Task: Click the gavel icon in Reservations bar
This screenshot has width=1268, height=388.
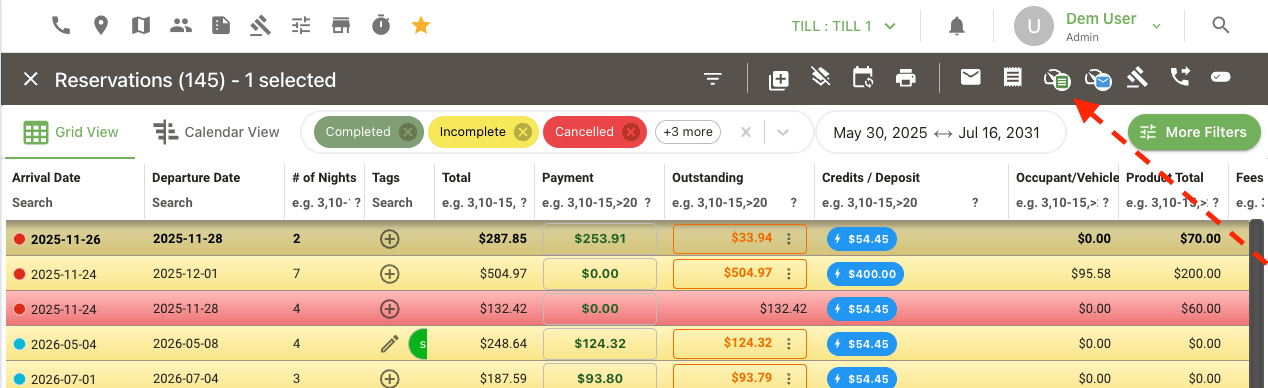Action: pos(1137,76)
